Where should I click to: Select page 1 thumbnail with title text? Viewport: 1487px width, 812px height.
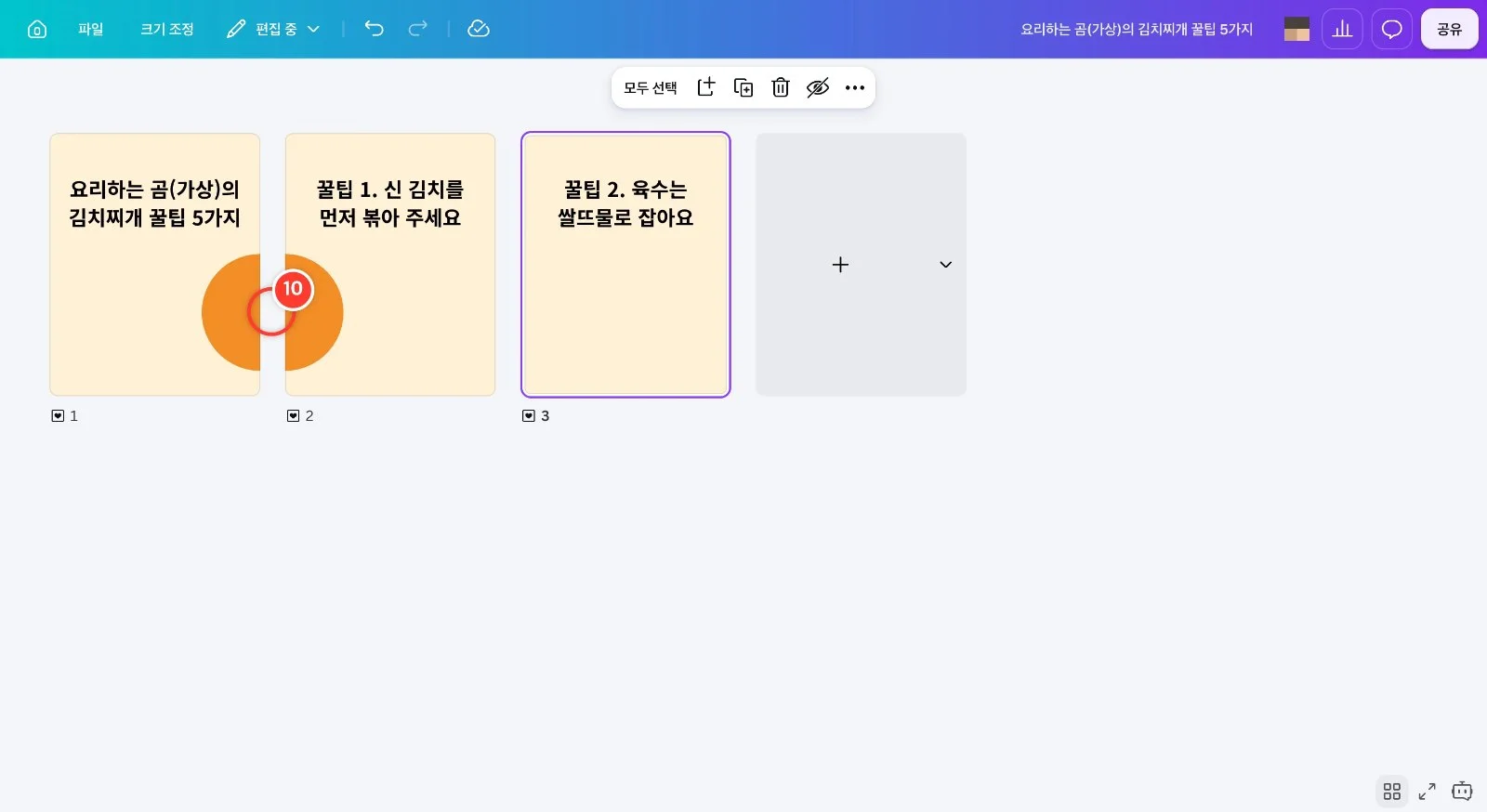point(154,265)
